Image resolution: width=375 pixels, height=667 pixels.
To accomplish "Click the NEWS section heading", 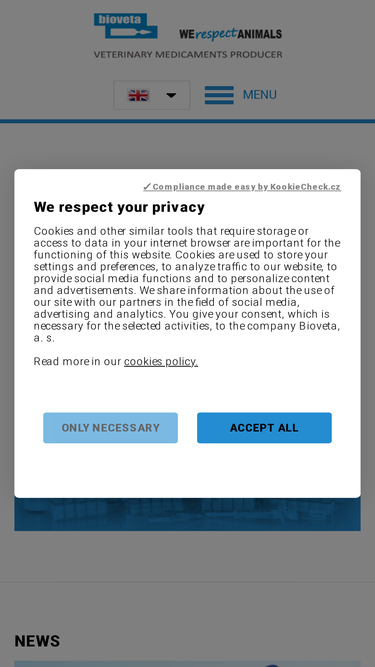I will pyautogui.click(x=37, y=641).
